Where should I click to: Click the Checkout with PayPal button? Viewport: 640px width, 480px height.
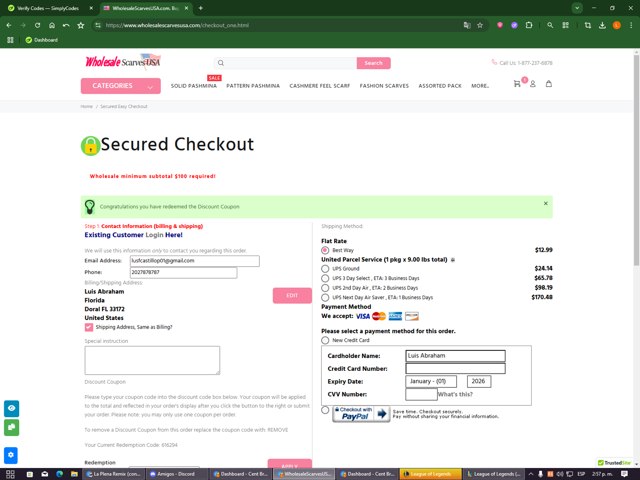coord(361,414)
